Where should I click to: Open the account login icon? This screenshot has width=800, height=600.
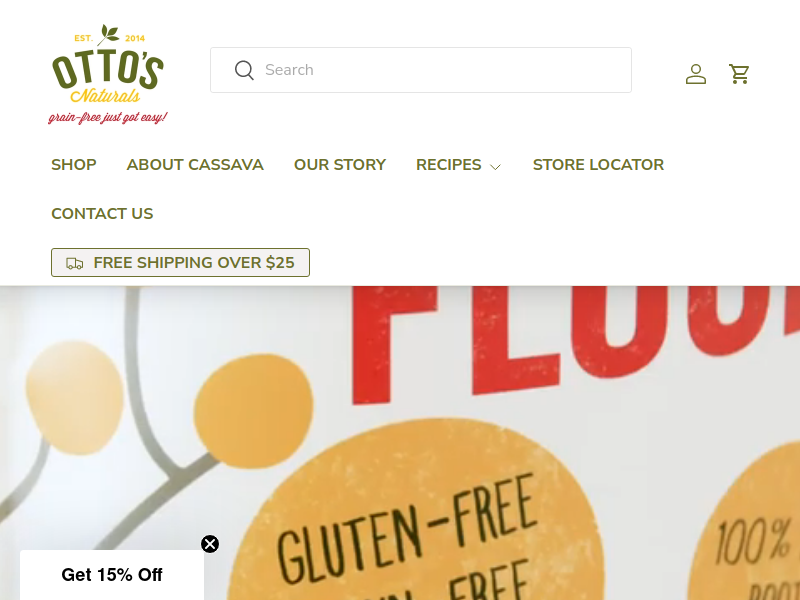(x=695, y=74)
